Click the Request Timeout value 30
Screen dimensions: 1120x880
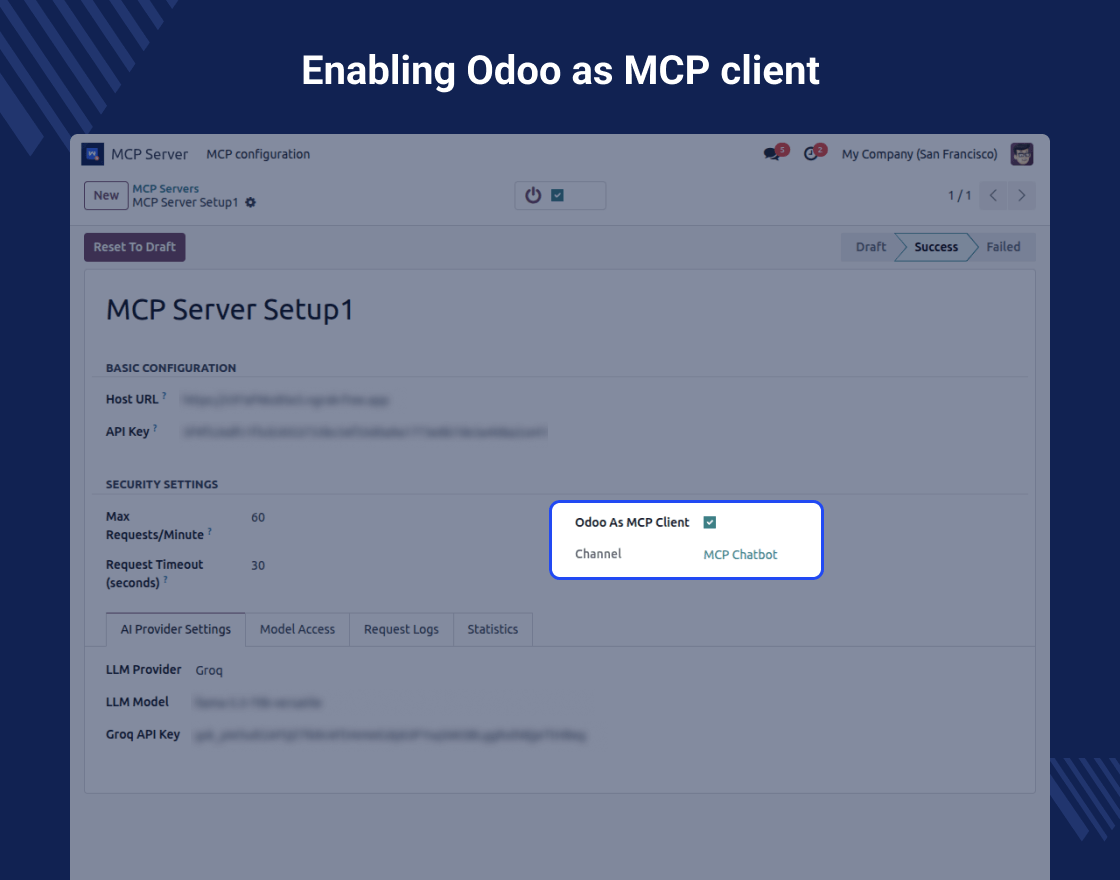[258, 566]
